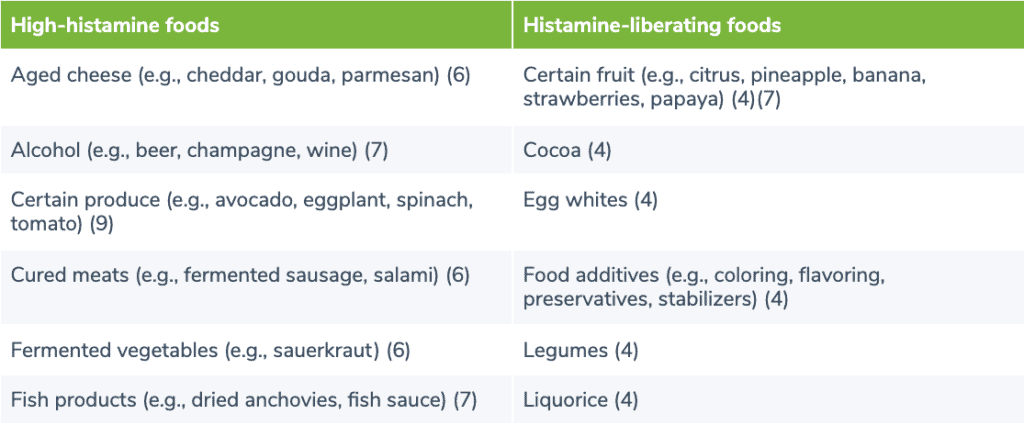Follow citation (9) after tomato
Screen dimensions: 1024x425
tap(100, 224)
